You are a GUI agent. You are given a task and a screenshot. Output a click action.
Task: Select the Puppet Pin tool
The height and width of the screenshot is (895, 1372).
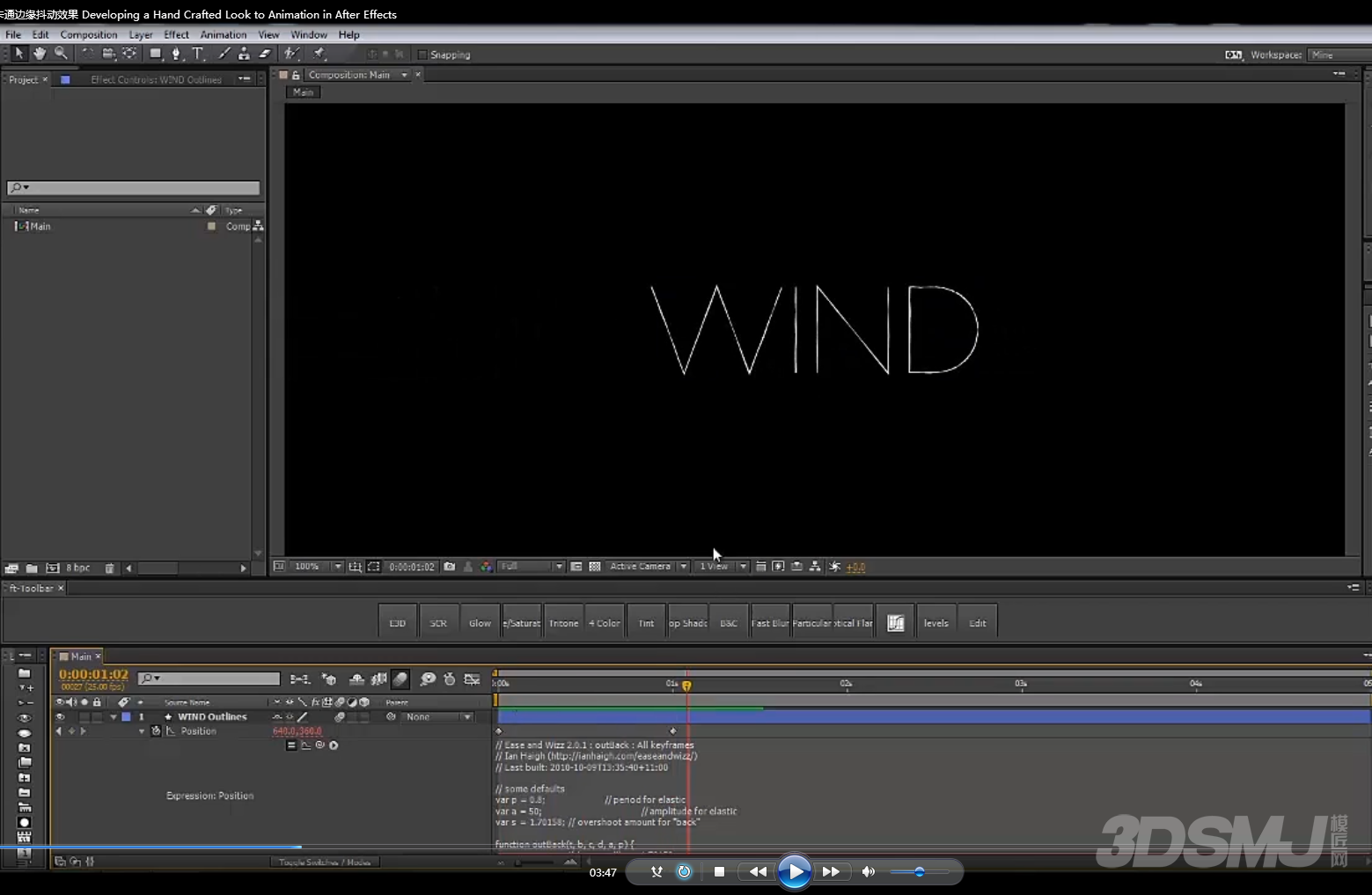[319, 54]
